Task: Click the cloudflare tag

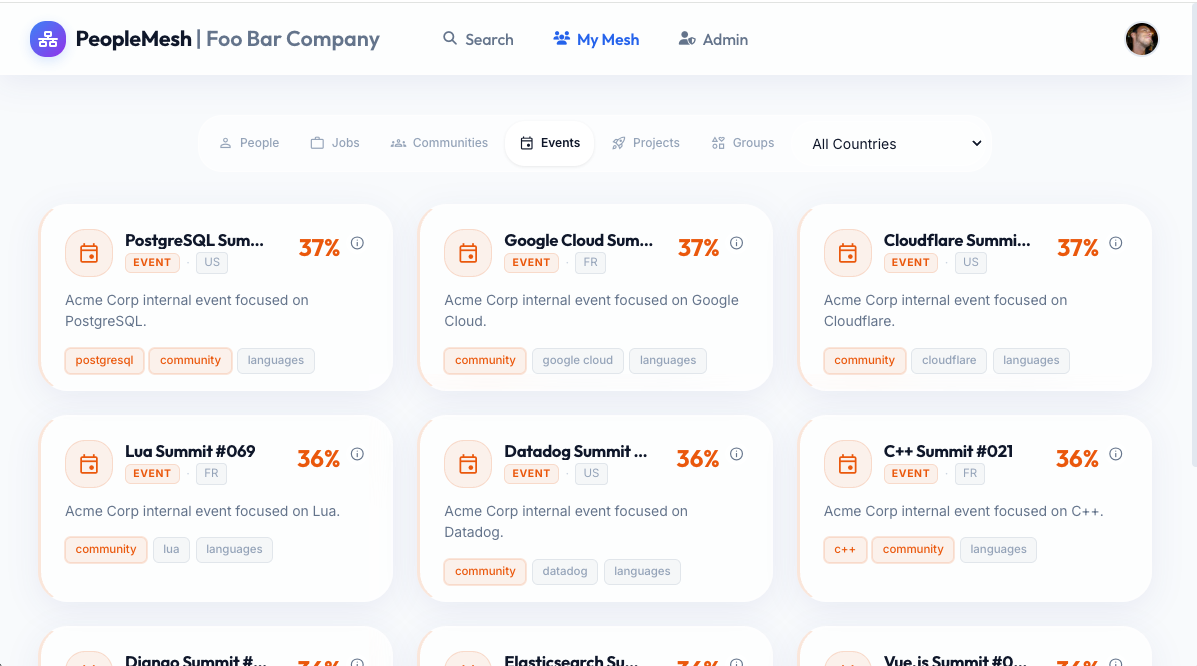Action: (x=949, y=360)
